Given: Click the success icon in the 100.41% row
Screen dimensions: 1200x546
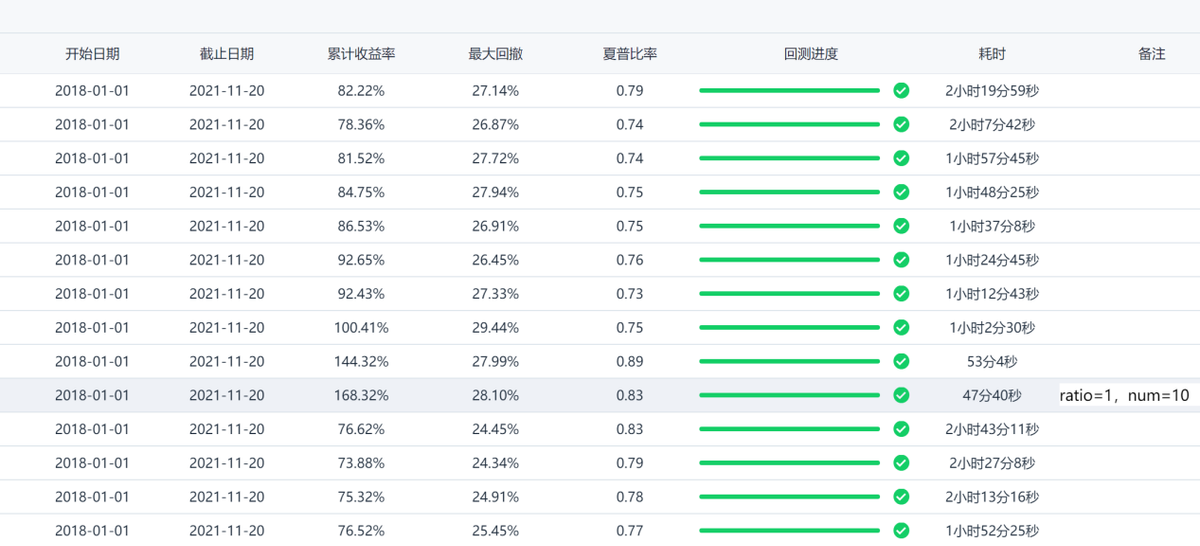Looking at the screenshot, I should 901,327.
